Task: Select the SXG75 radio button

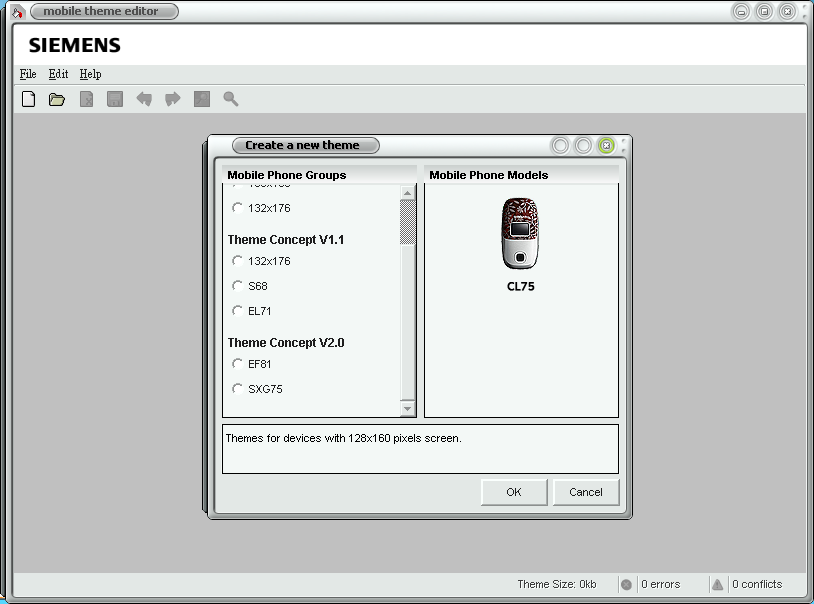Action: point(237,388)
